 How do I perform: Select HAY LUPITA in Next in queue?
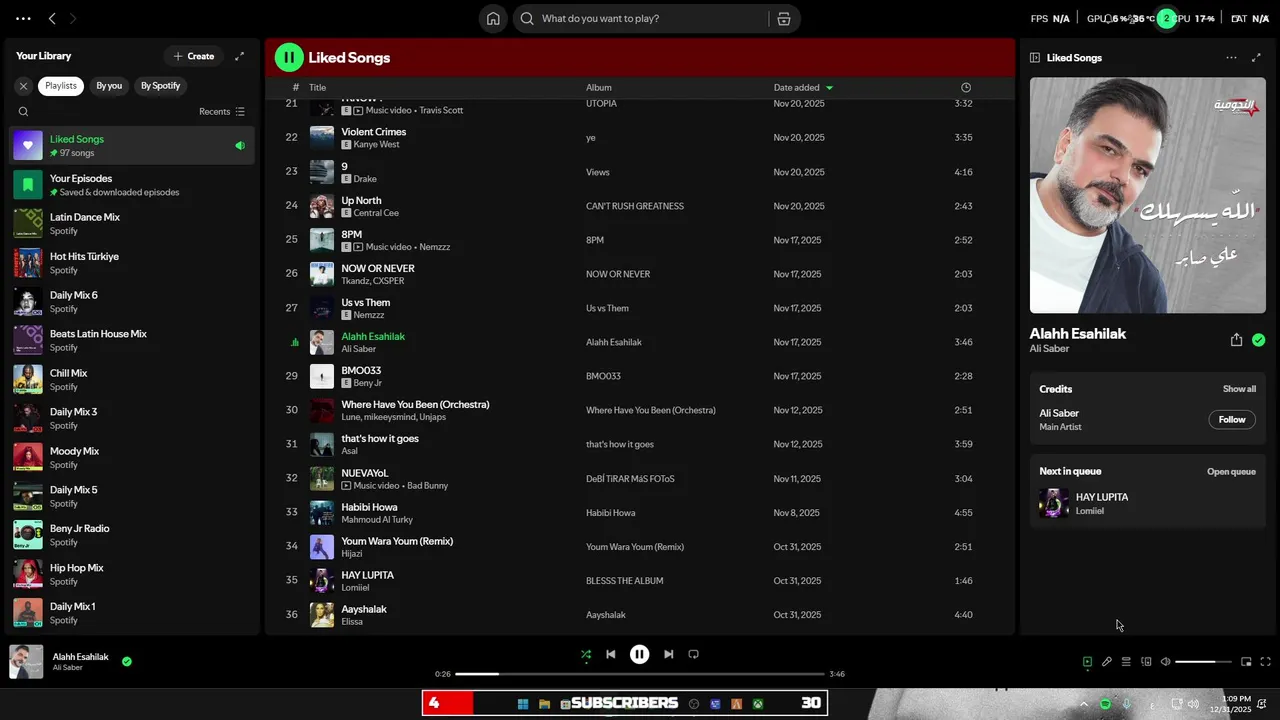click(x=1147, y=503)
